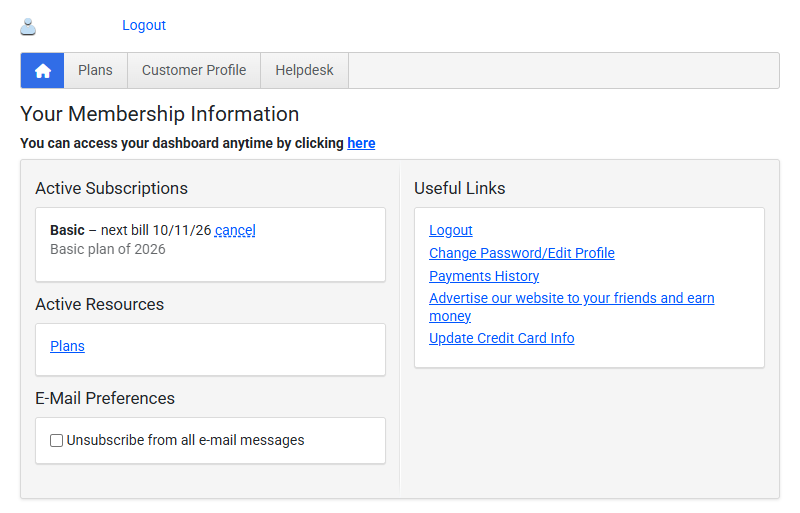Viewport: 800px width, 513px height.
Task: Open the Plans menu tab
Action: click(95, 70)
